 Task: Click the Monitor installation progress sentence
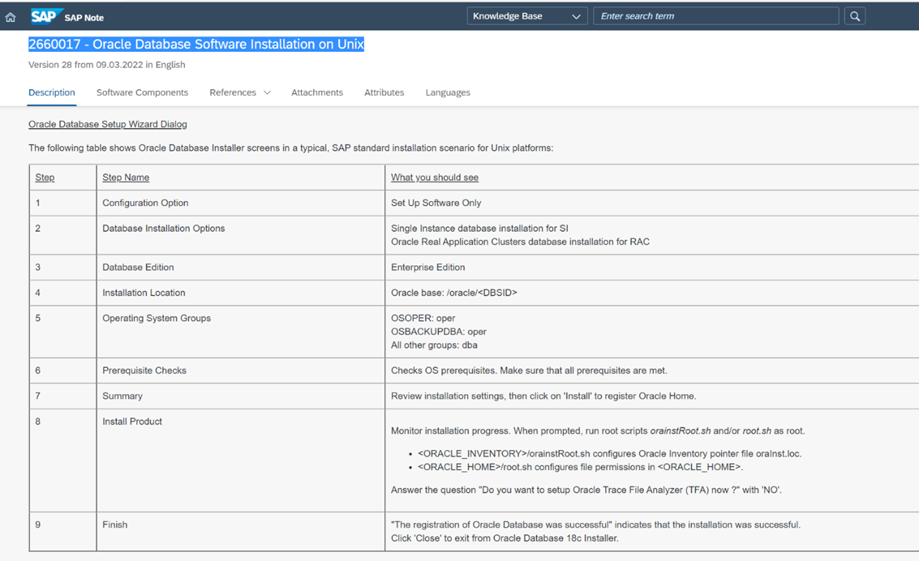tap(598, 431)
